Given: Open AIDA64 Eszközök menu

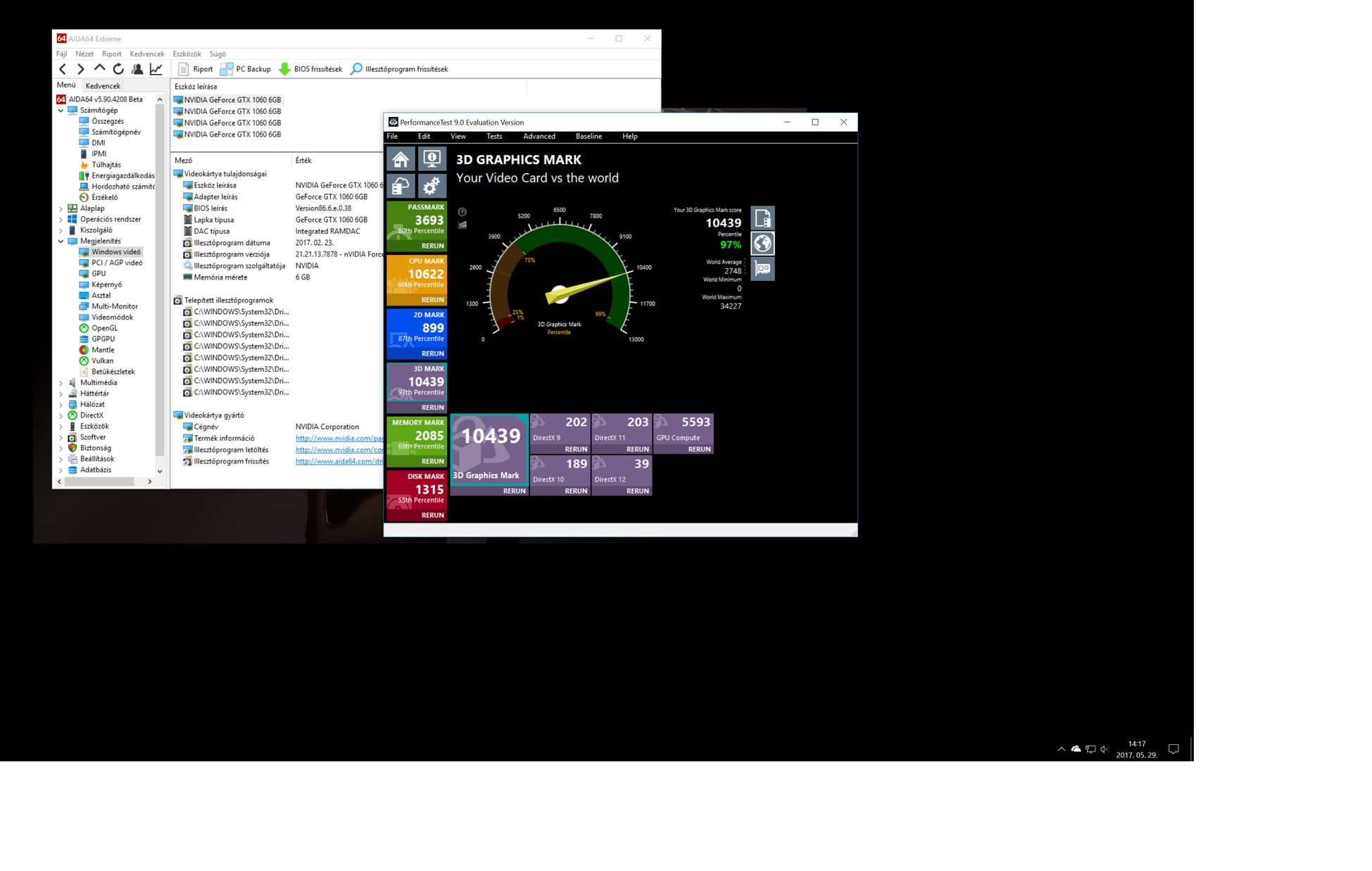Looking at the screenshot, I should 187,54.
